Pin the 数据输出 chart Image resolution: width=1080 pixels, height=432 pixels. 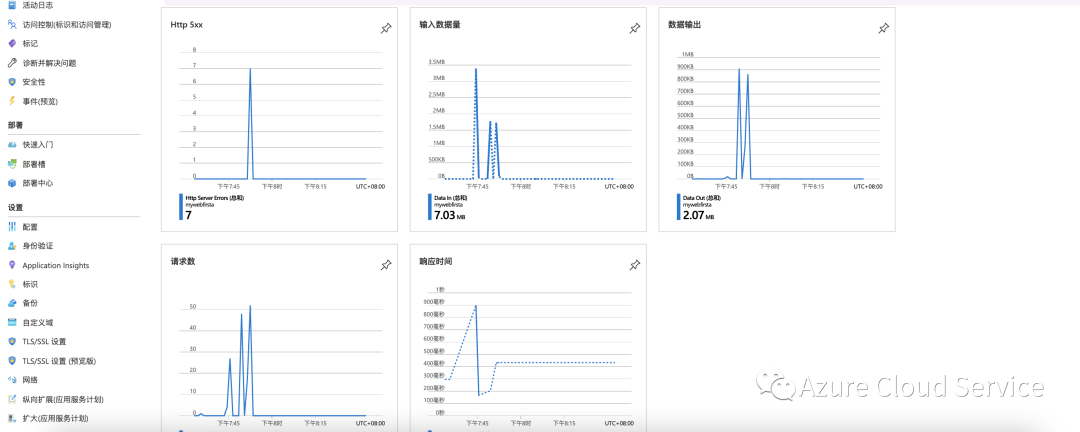click(884, 28)
